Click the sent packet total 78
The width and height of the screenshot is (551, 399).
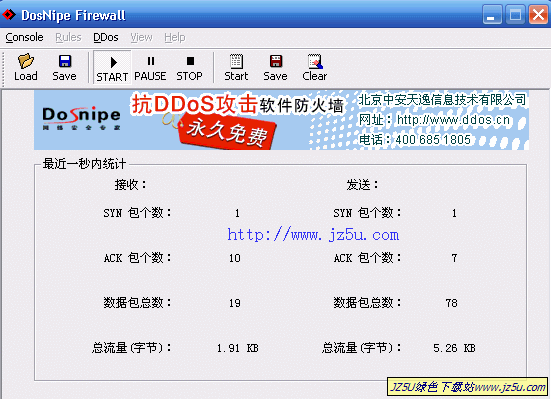452,303
